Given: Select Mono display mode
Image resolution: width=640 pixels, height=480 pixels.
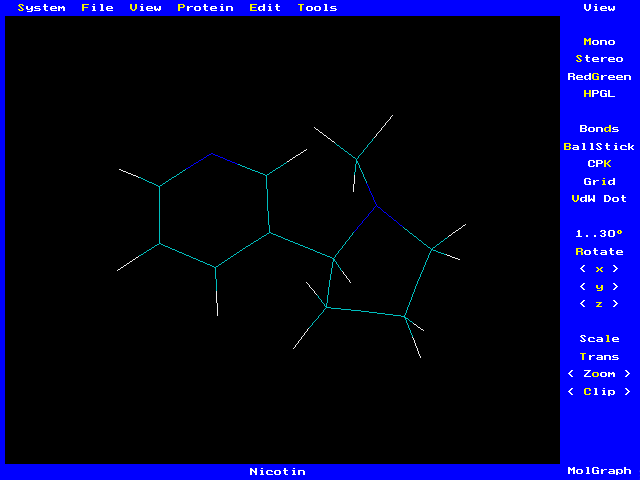Looking at the screenshot, I should click(599, 42).
